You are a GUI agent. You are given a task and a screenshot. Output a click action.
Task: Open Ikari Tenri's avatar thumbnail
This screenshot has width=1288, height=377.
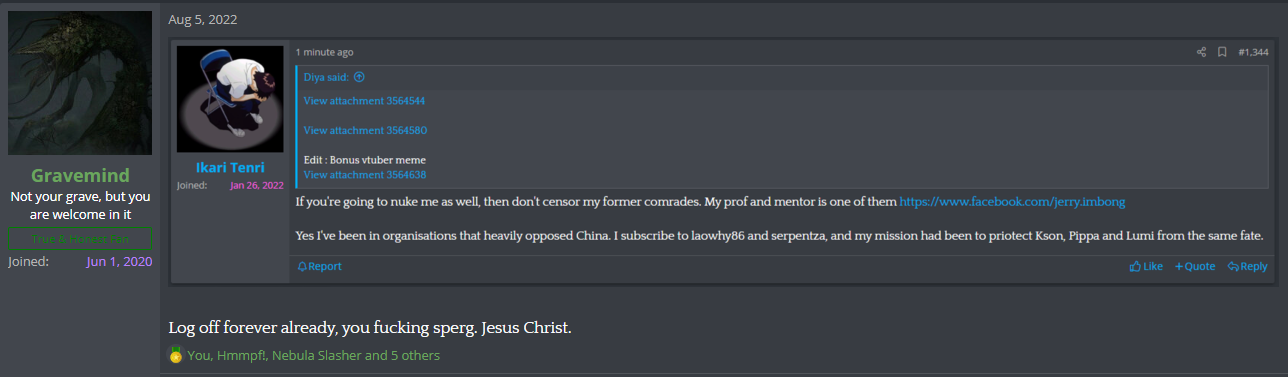pyautogui.click(x=231, y=99)
